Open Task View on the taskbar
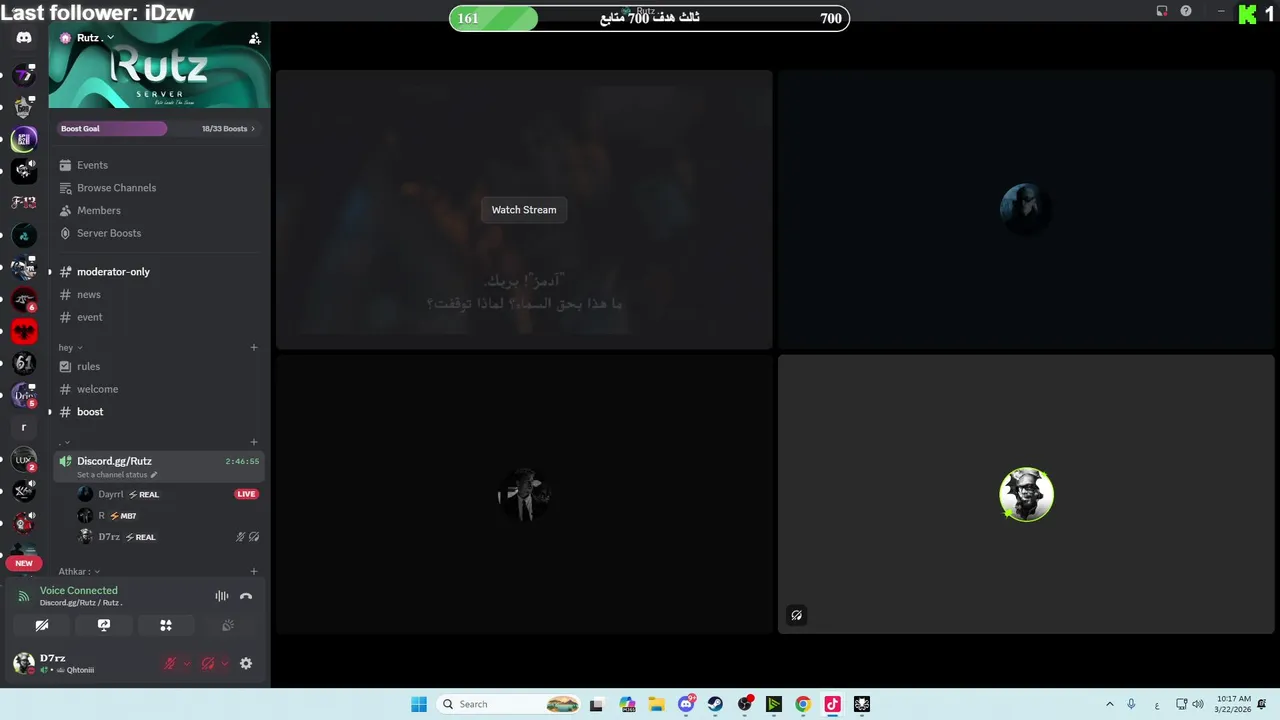The width and height of the screenshot is (1280, 720). (597, 704)
